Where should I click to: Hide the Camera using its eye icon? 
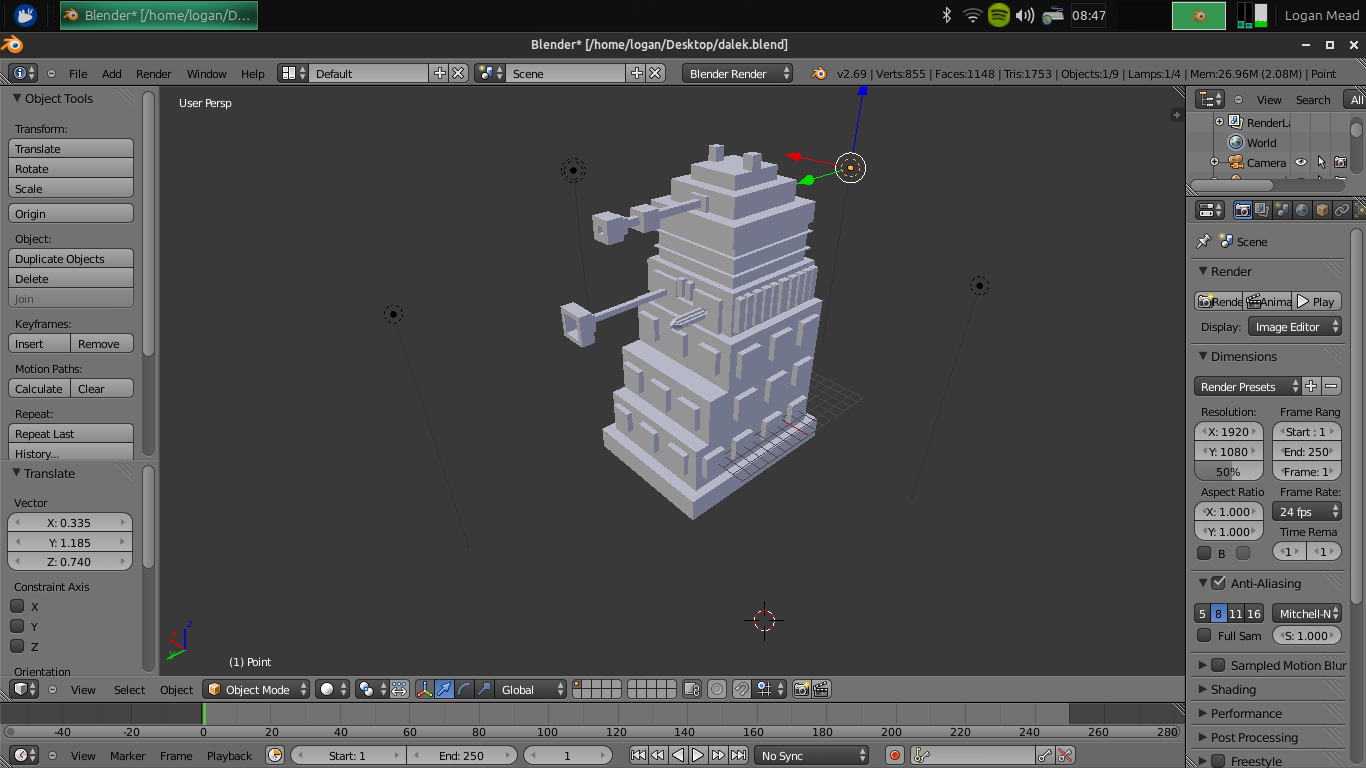point(1301,162)
